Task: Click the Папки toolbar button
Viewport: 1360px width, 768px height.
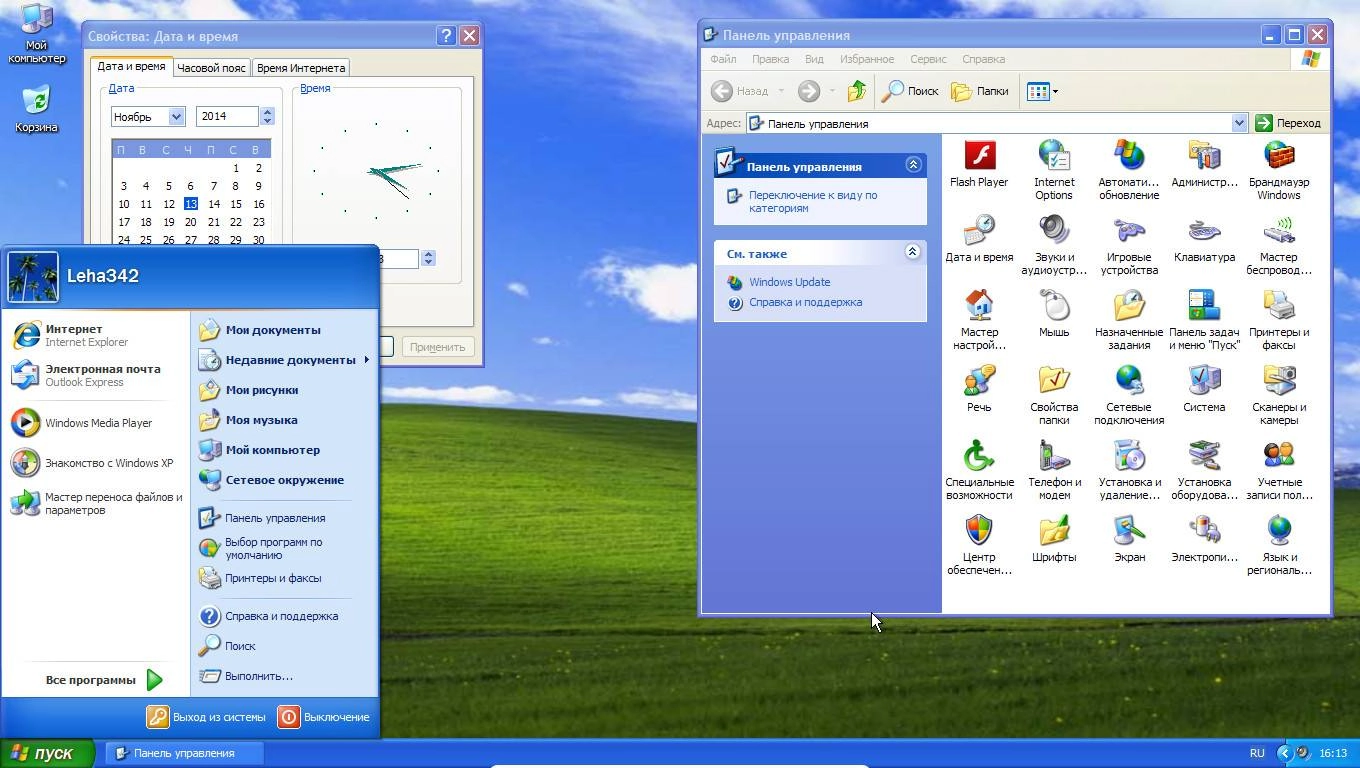Action: coord(980,91)
